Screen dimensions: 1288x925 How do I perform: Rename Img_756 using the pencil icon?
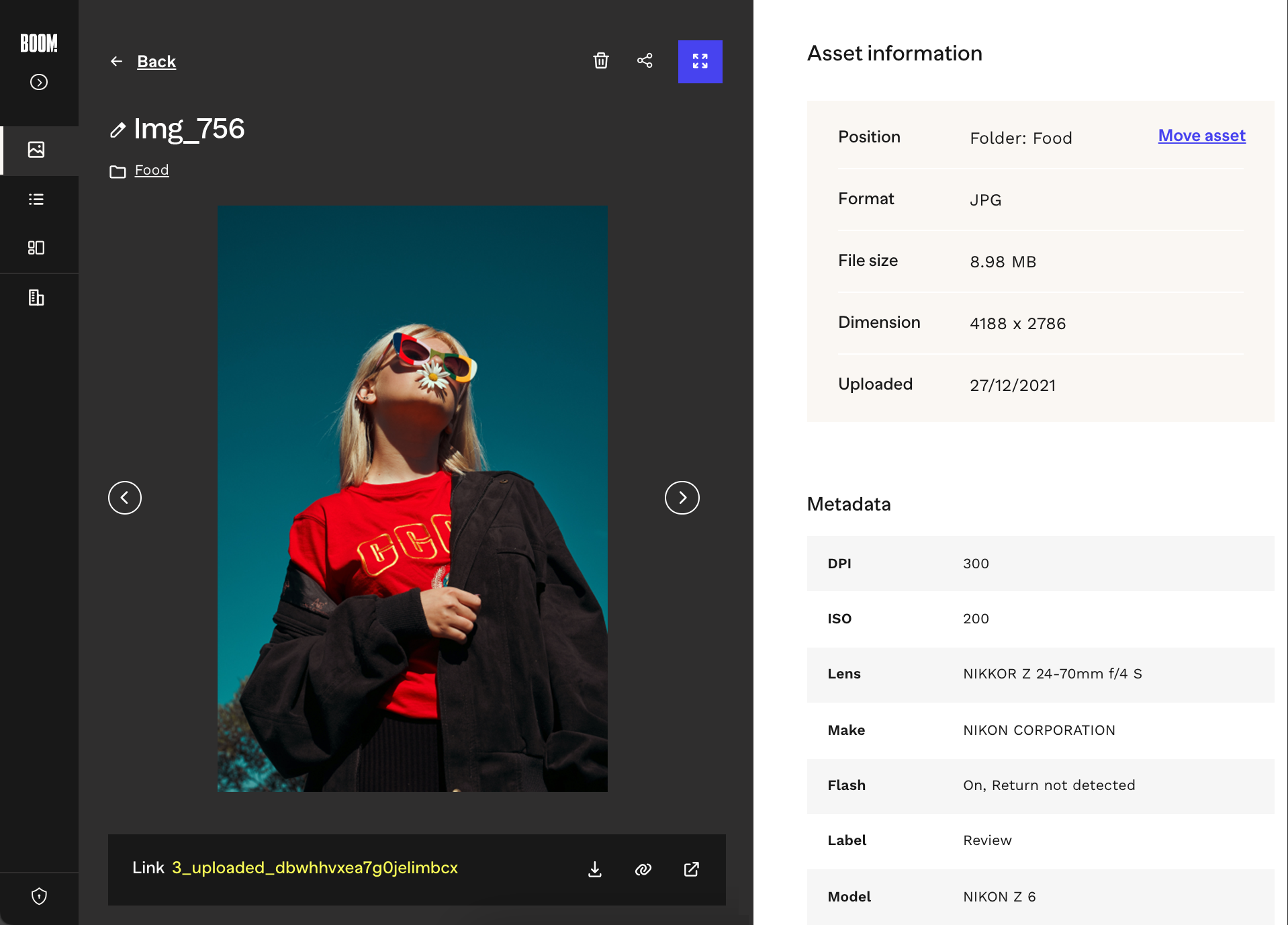(118, 130)
